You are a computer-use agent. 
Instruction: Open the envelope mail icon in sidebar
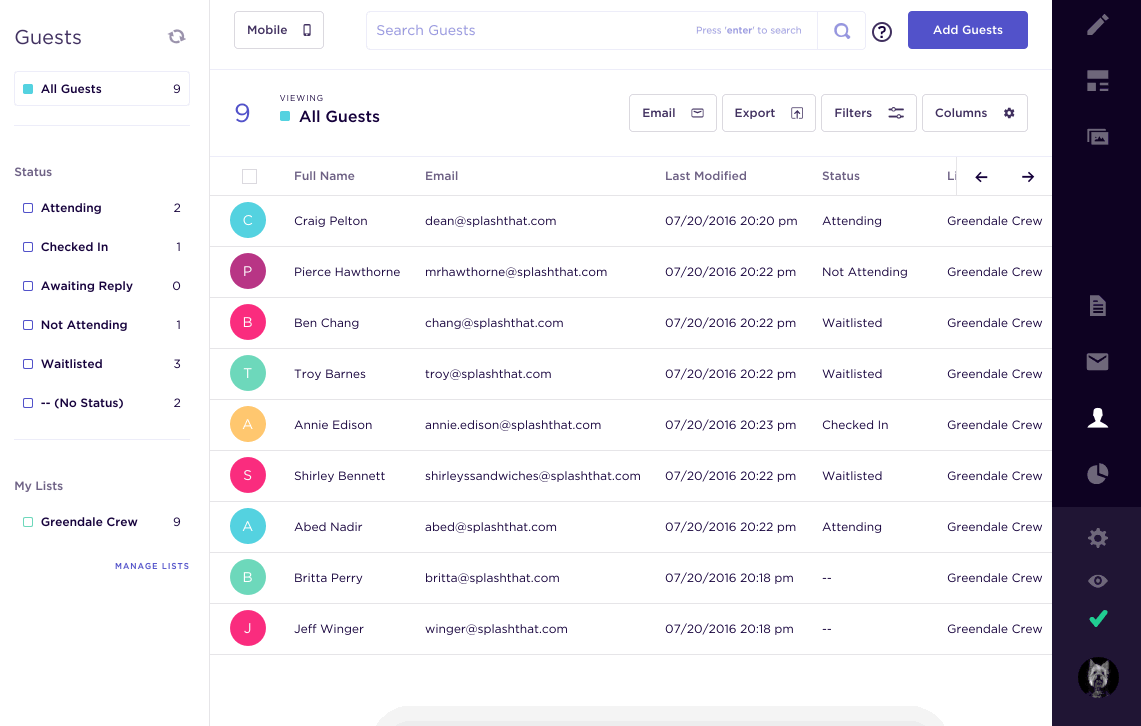click(x=1097, y=362)
